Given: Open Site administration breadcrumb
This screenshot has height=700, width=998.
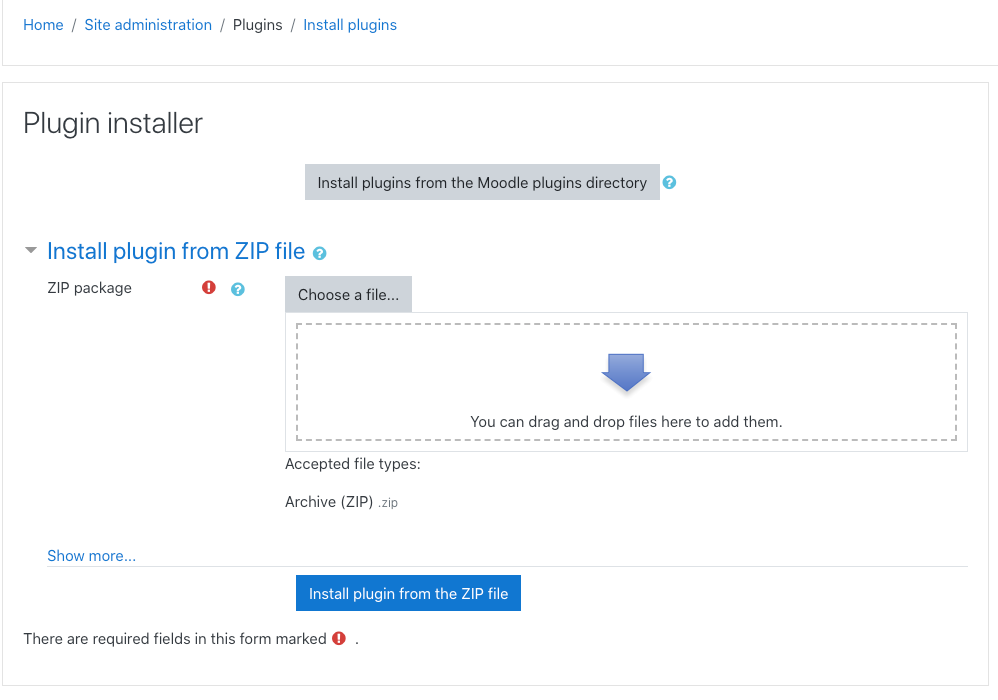Looking at the screenshot, I should pos(148,25).
